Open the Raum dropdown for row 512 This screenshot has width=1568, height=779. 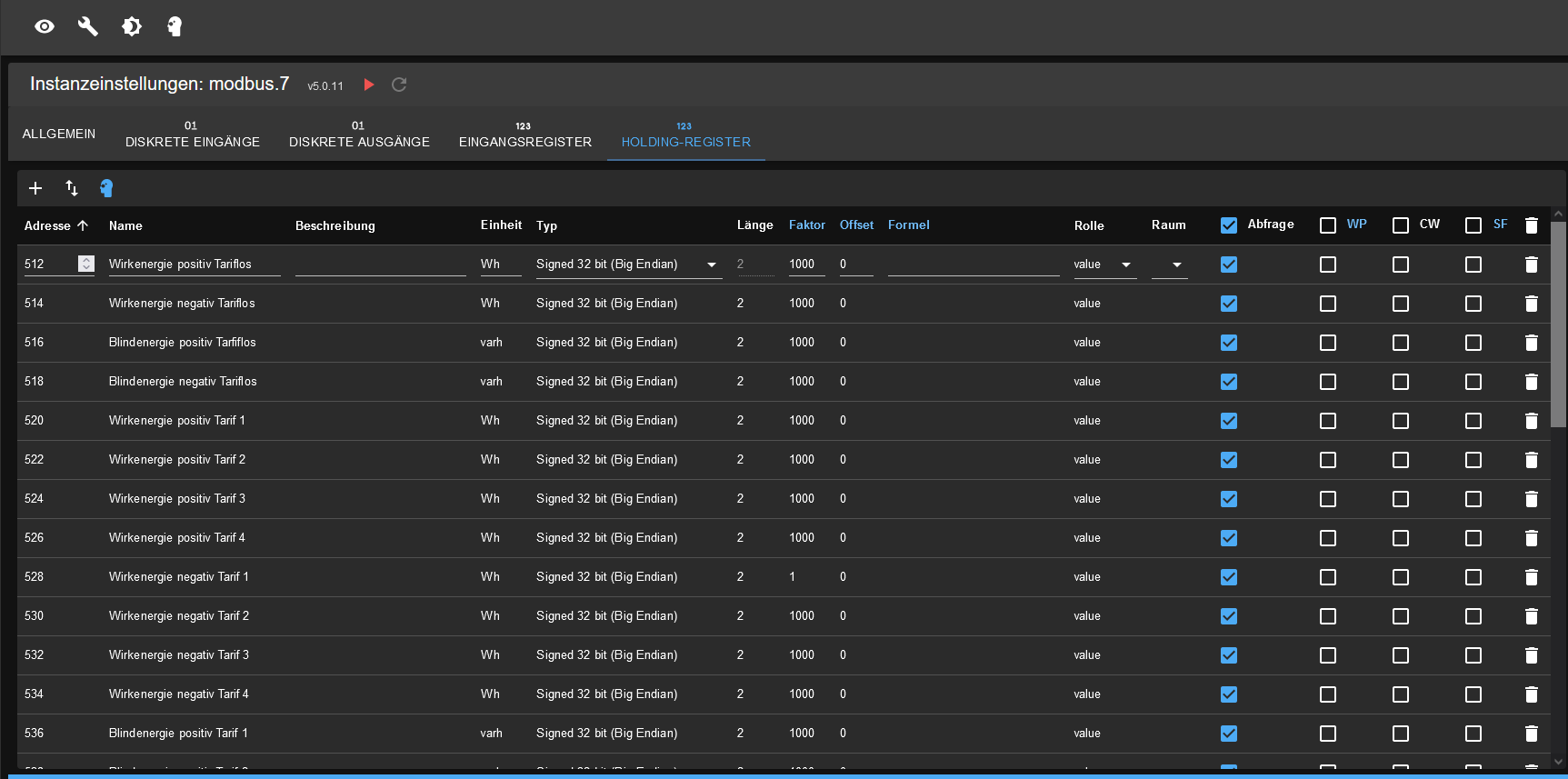(1170, 265)
